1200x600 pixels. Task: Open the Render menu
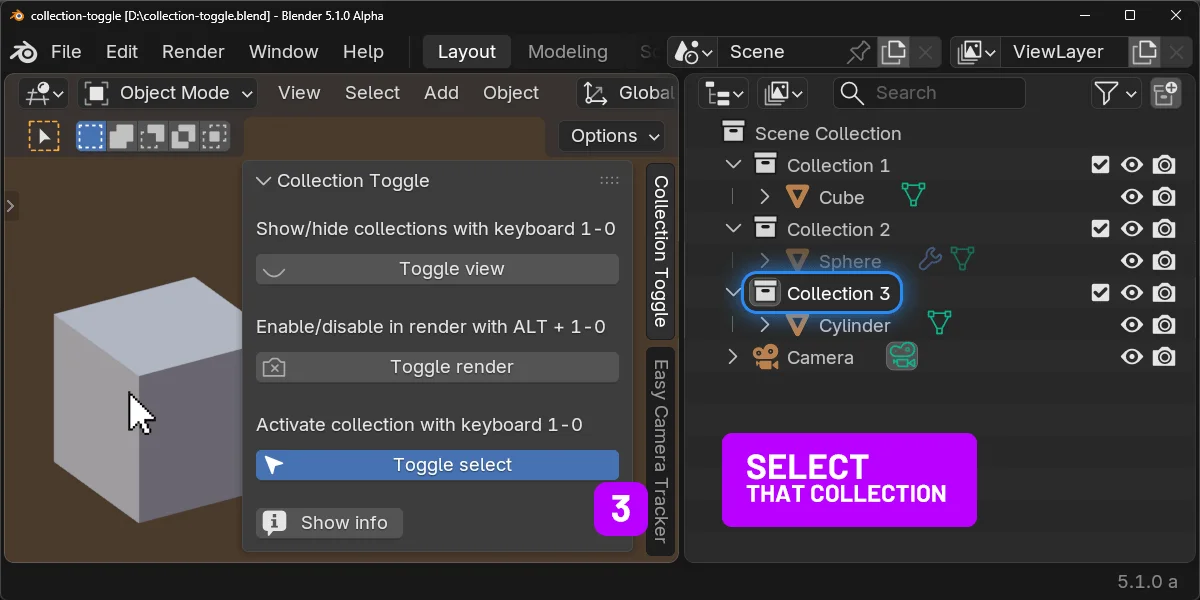tap(193, 51)
